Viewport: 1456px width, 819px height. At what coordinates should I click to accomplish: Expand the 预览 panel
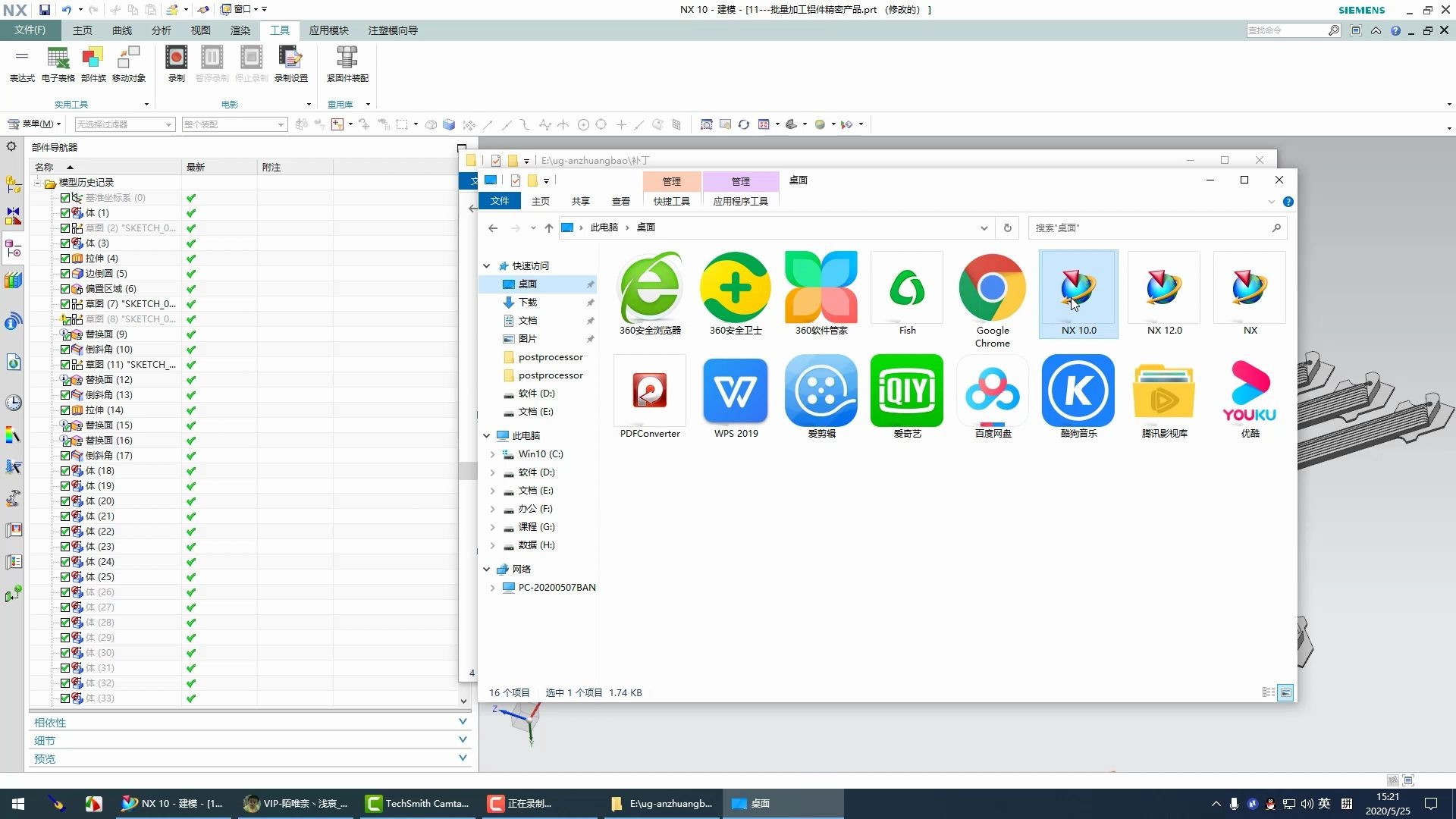[463, 758]
